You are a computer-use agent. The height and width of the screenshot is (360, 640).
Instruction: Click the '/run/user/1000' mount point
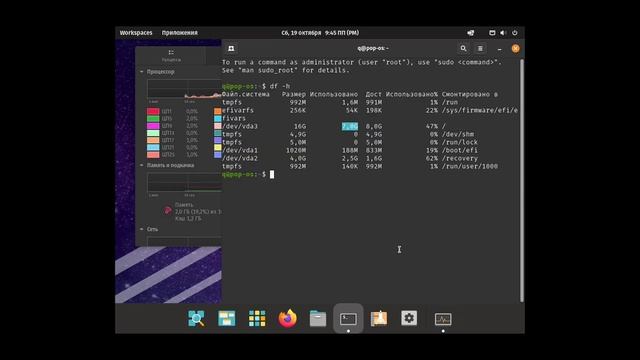(x=469, y=167)
